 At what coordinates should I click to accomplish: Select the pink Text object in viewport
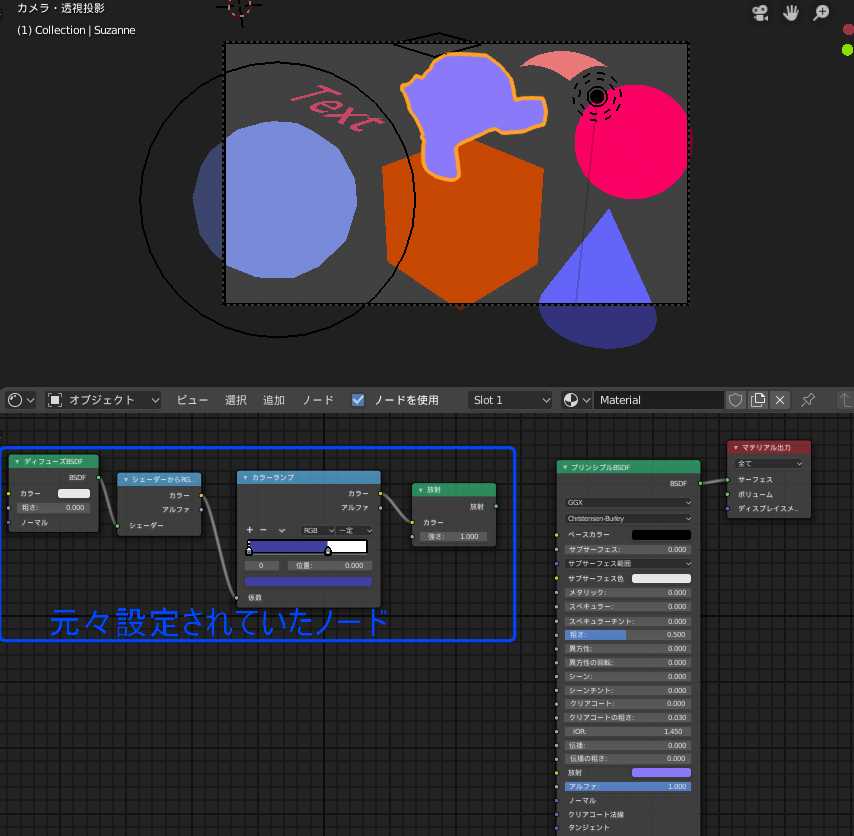[338, 109]
